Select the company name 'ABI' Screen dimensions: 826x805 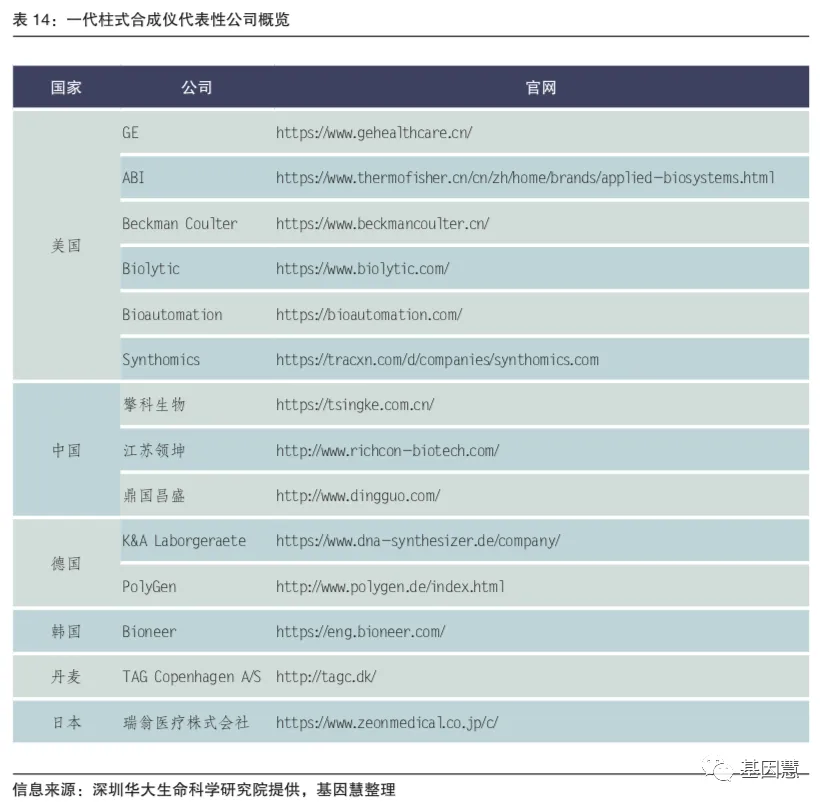(x=133, y=178)
